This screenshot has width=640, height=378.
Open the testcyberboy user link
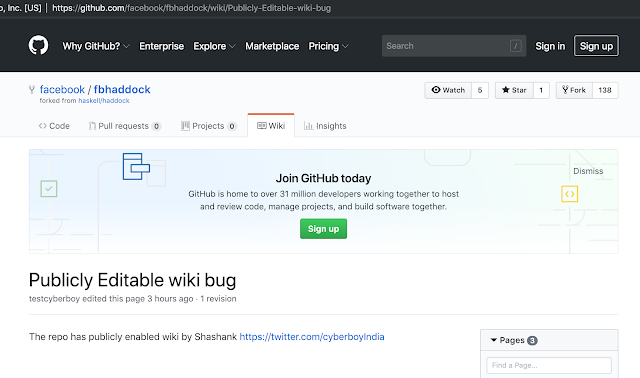coord(54,299)
